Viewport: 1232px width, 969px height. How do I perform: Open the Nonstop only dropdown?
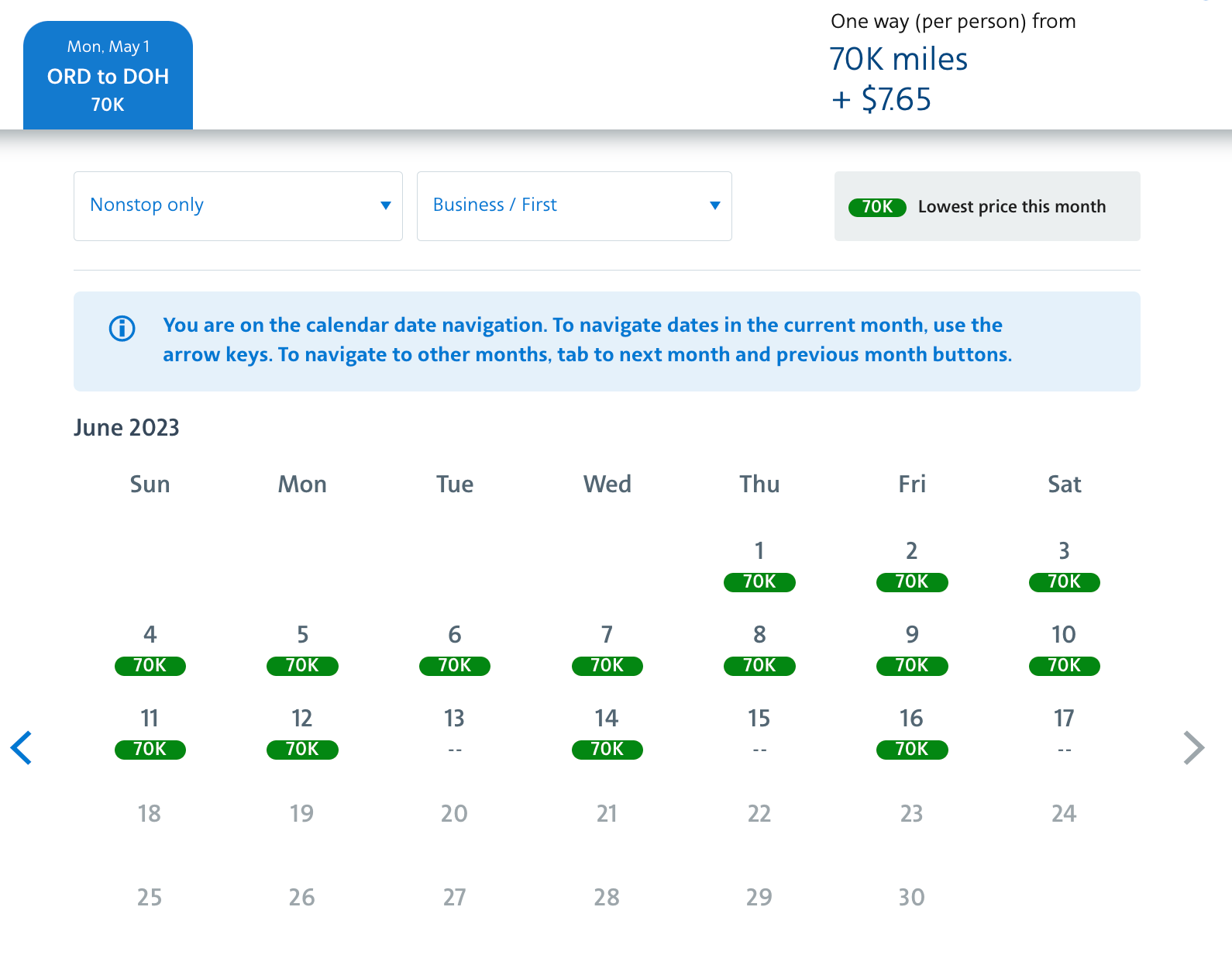(x=238, y=206)
